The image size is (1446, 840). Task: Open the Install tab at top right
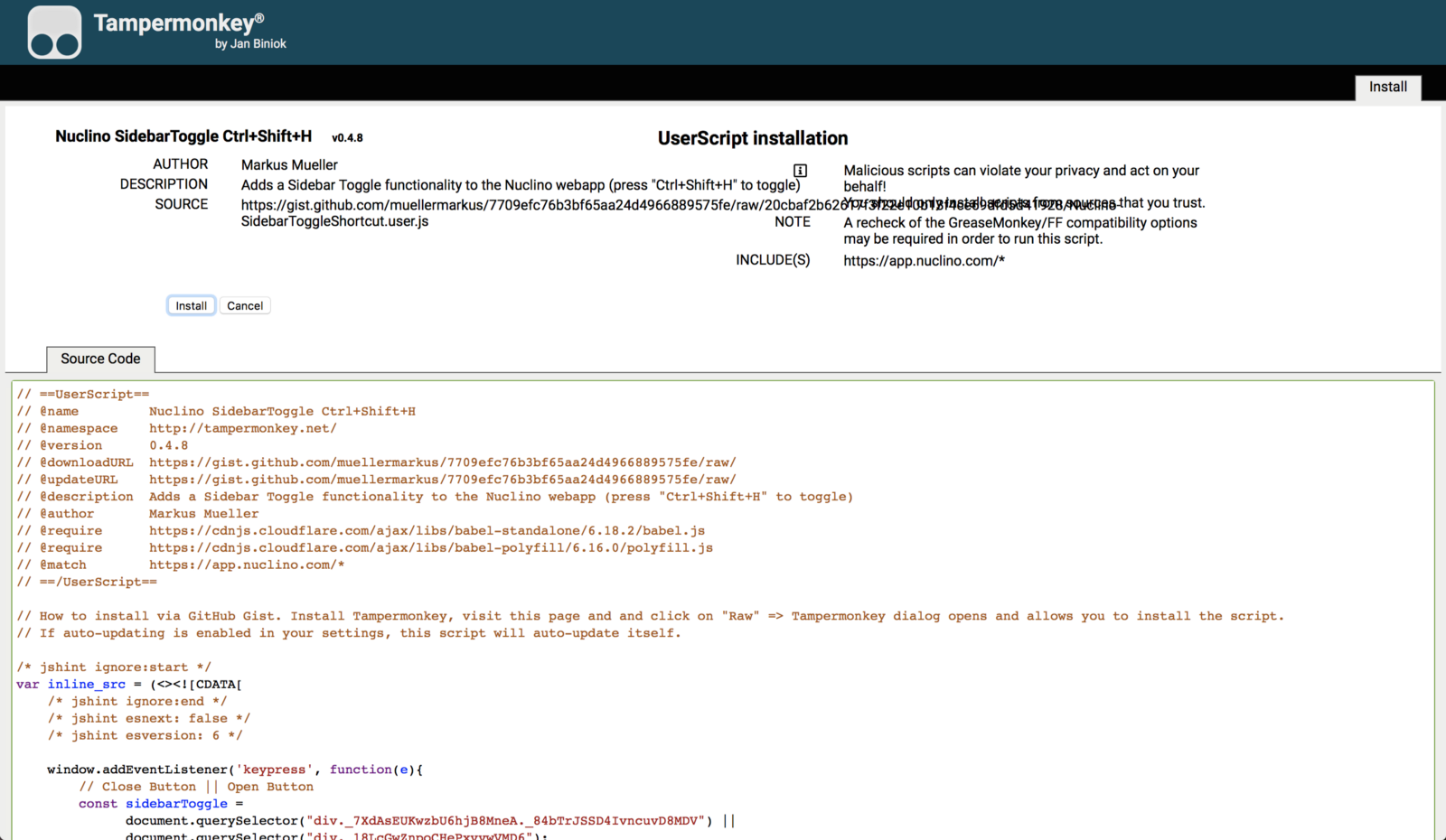1387,88
